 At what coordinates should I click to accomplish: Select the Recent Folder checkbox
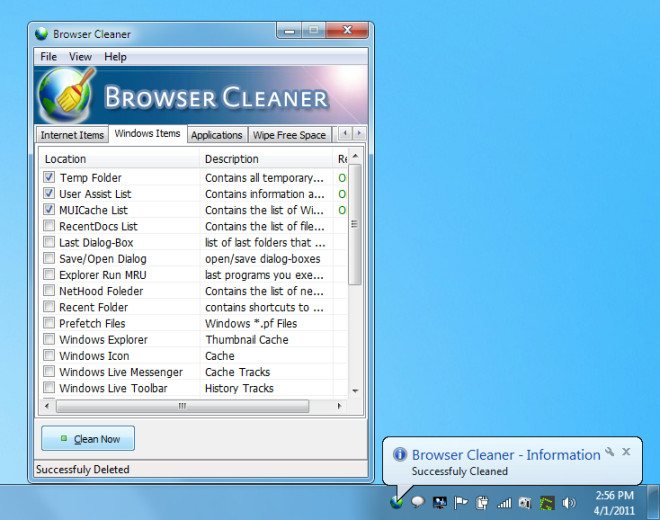point(49,307)
